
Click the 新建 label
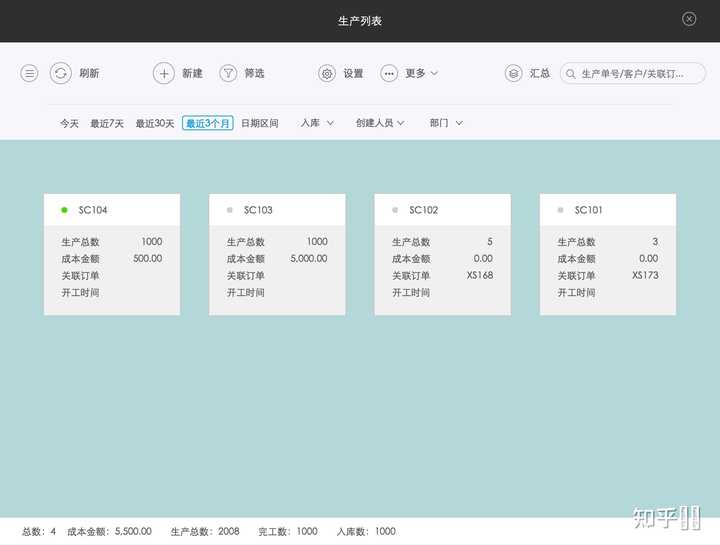click(192, 73)
